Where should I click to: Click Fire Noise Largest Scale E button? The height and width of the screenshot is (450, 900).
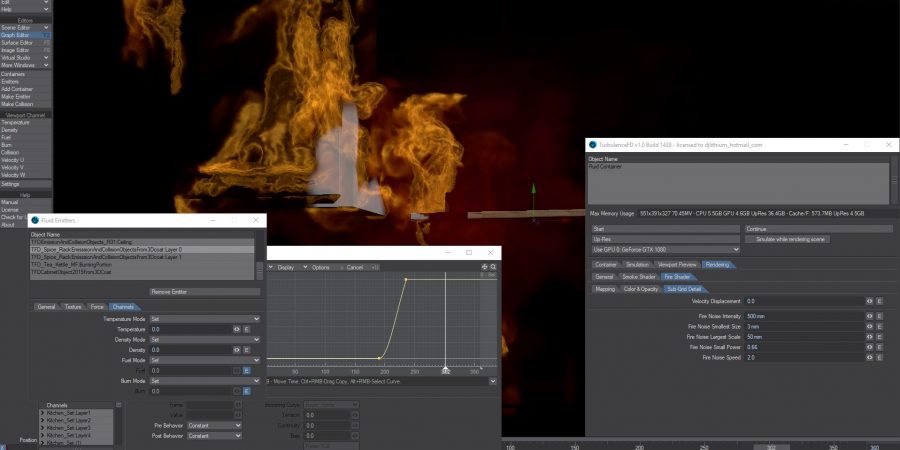tap(880, 337)
